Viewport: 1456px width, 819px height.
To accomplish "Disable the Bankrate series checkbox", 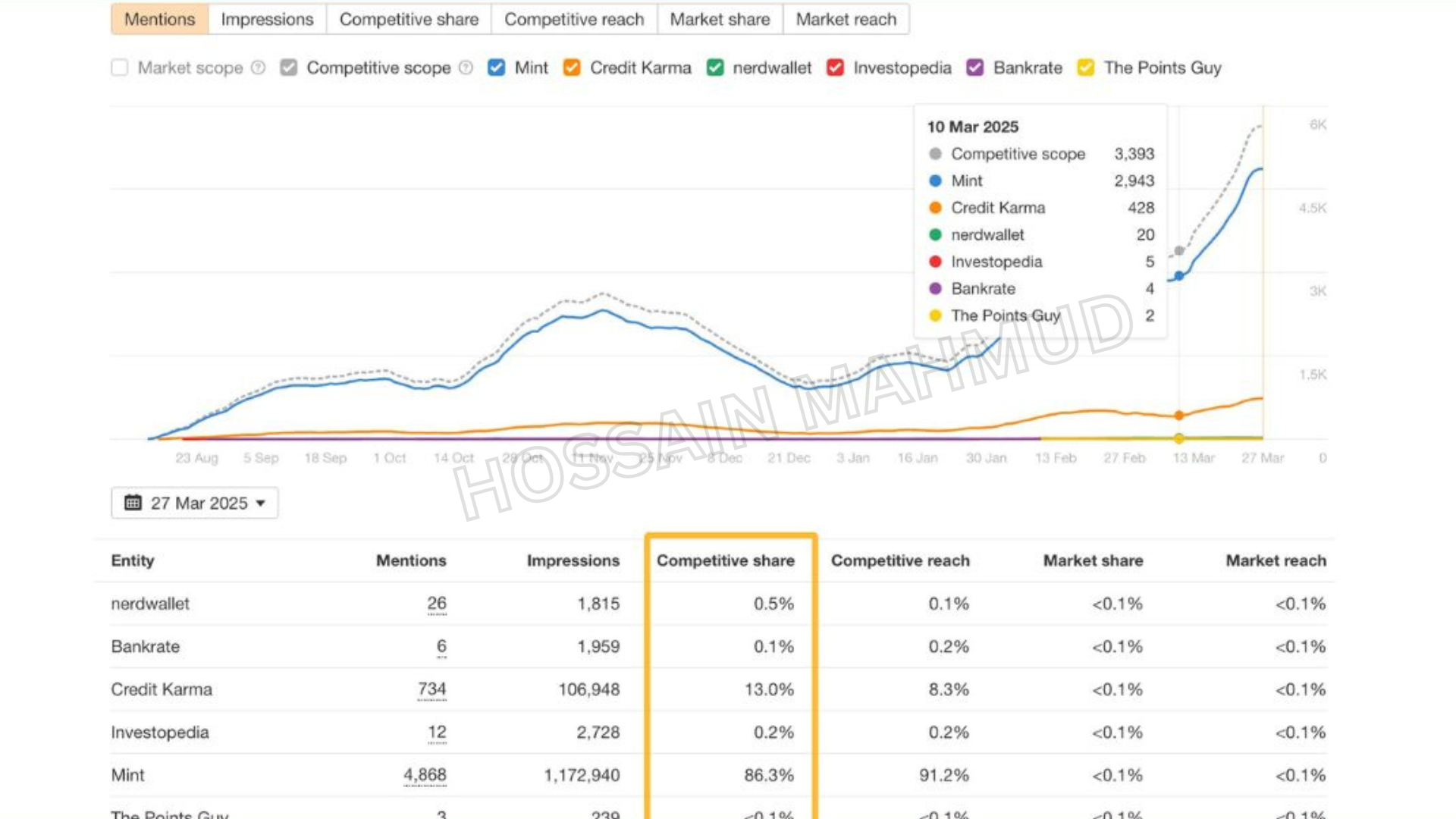I will (975, 67).
